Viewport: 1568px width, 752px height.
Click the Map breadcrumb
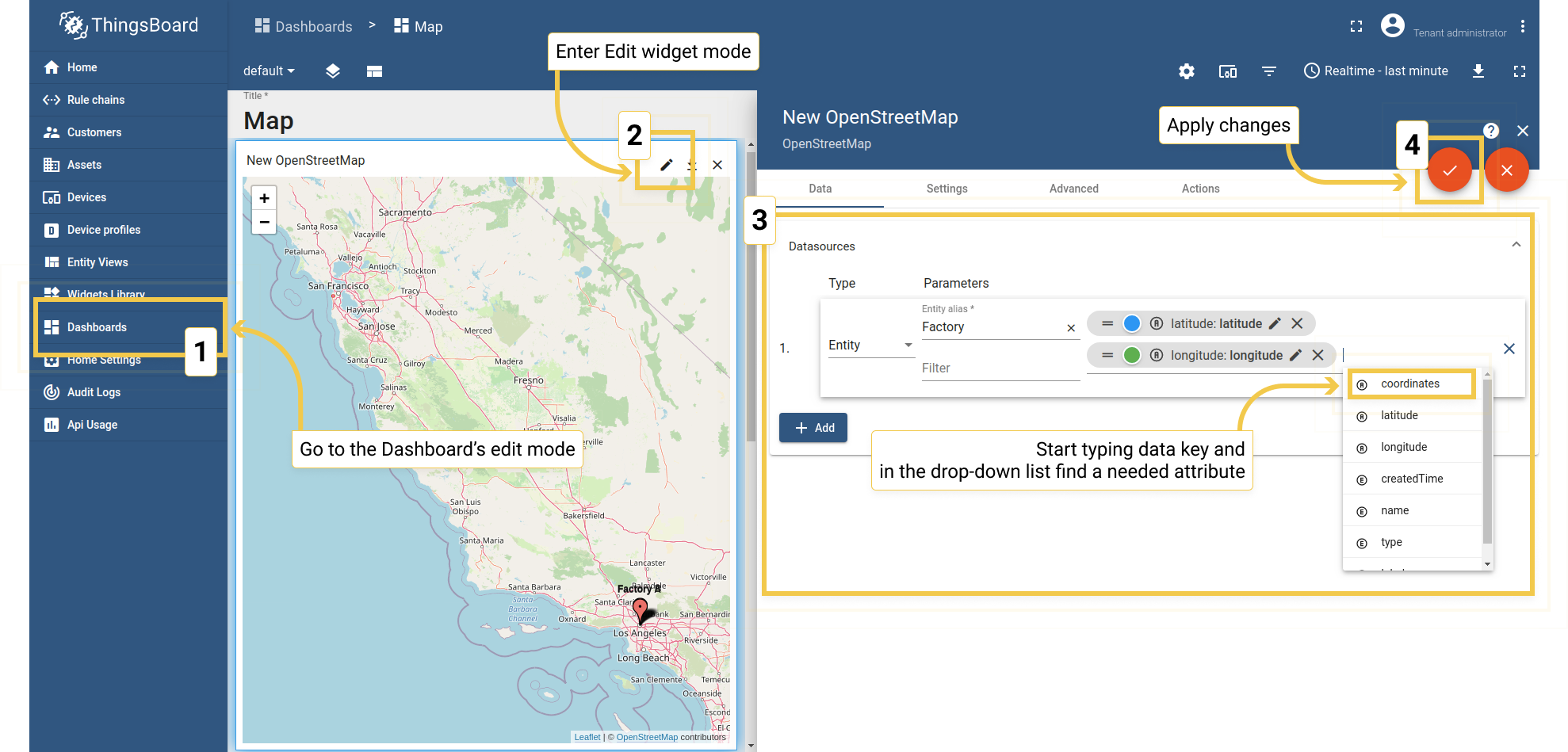click(418, 26)
